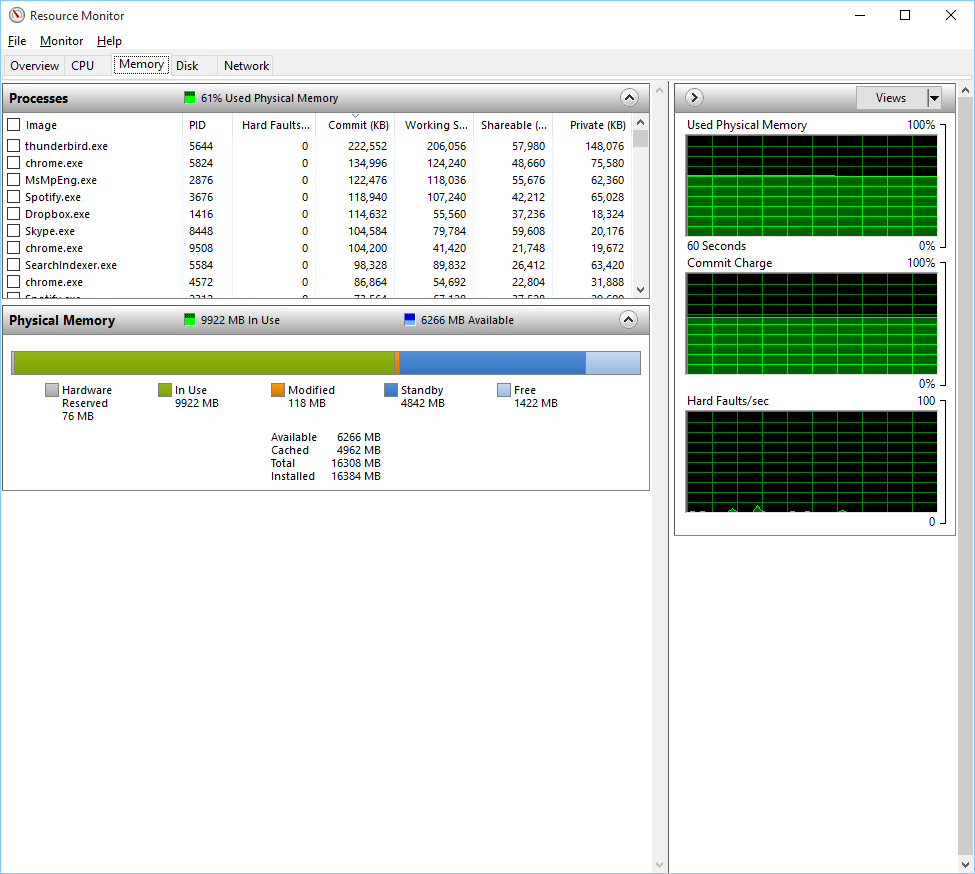Sort by the Shareable column header

[513, 125]
